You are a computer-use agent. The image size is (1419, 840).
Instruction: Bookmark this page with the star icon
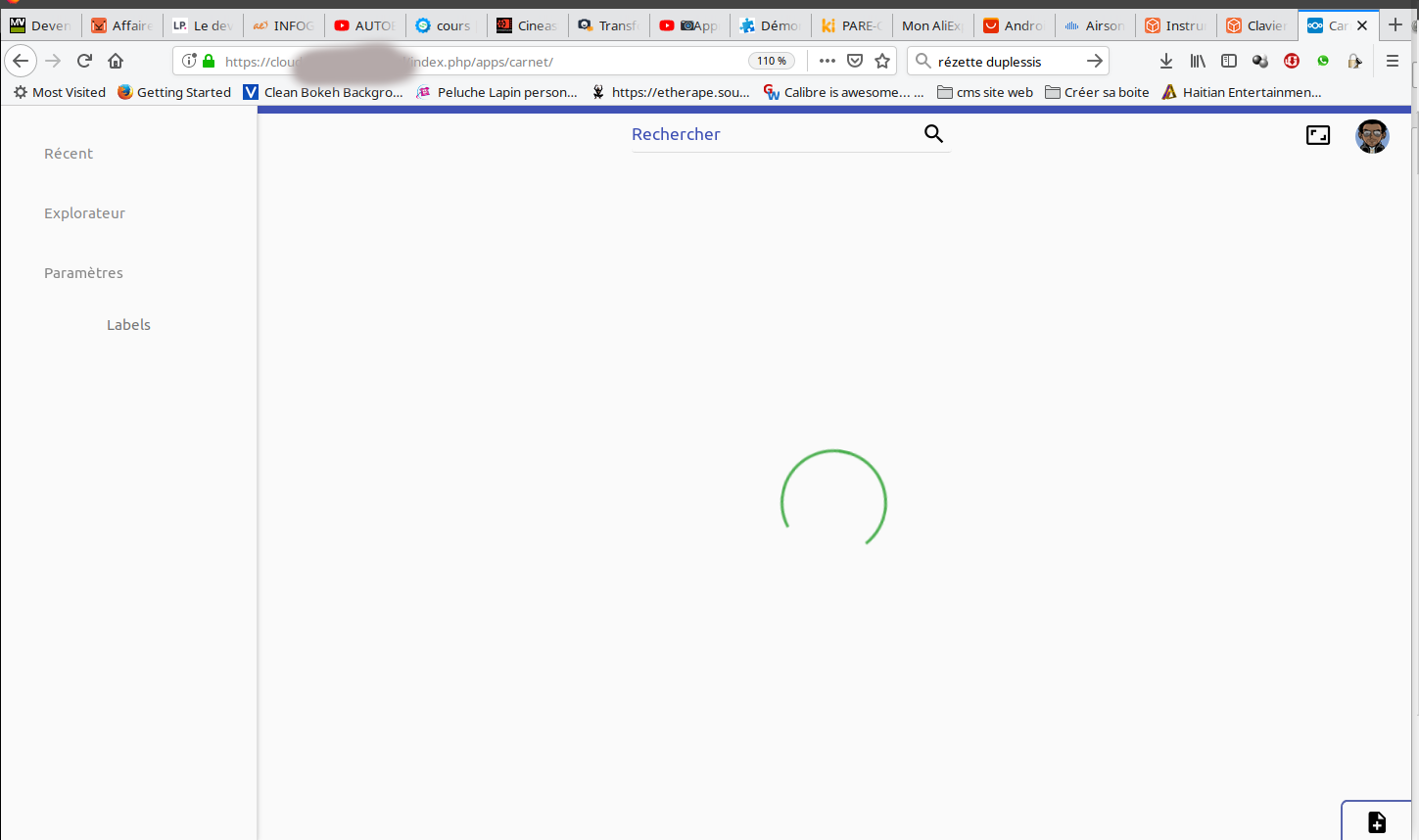(880, 61)
